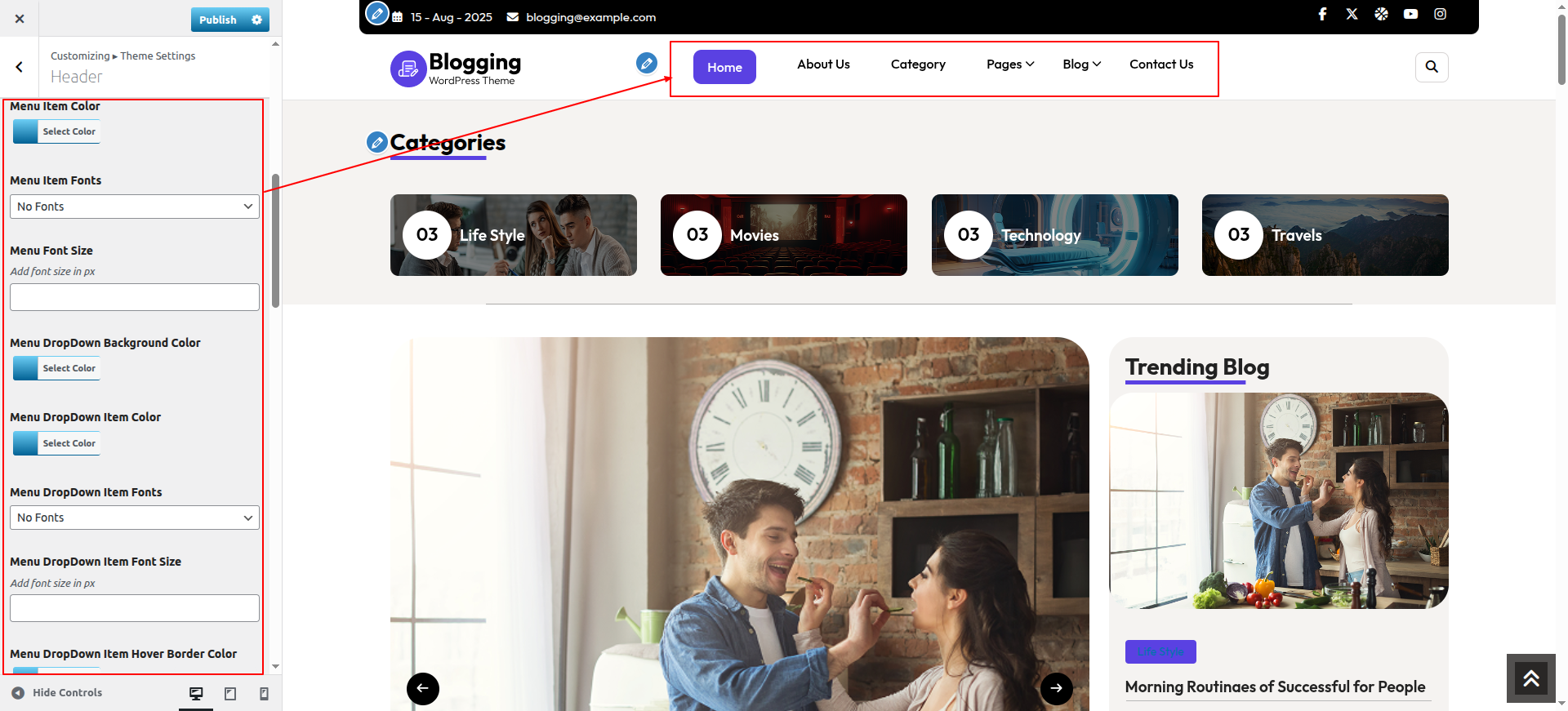Open the About Us menu item

823,64
